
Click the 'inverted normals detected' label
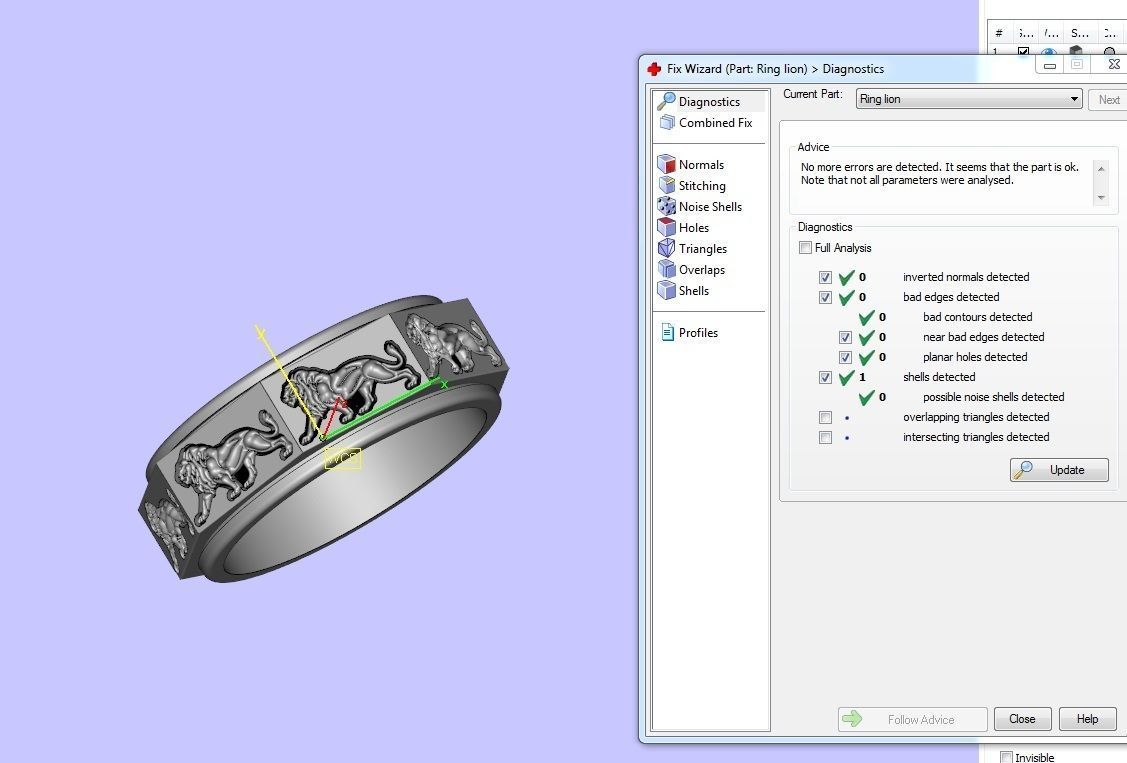click(966, 277)
